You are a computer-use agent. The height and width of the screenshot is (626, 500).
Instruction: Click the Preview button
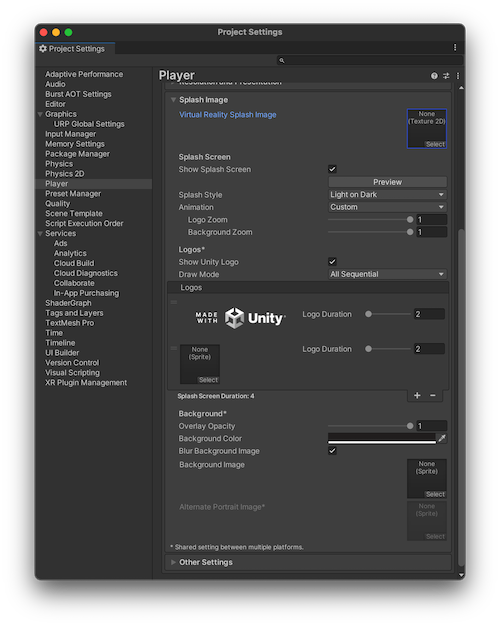point(387,182)
